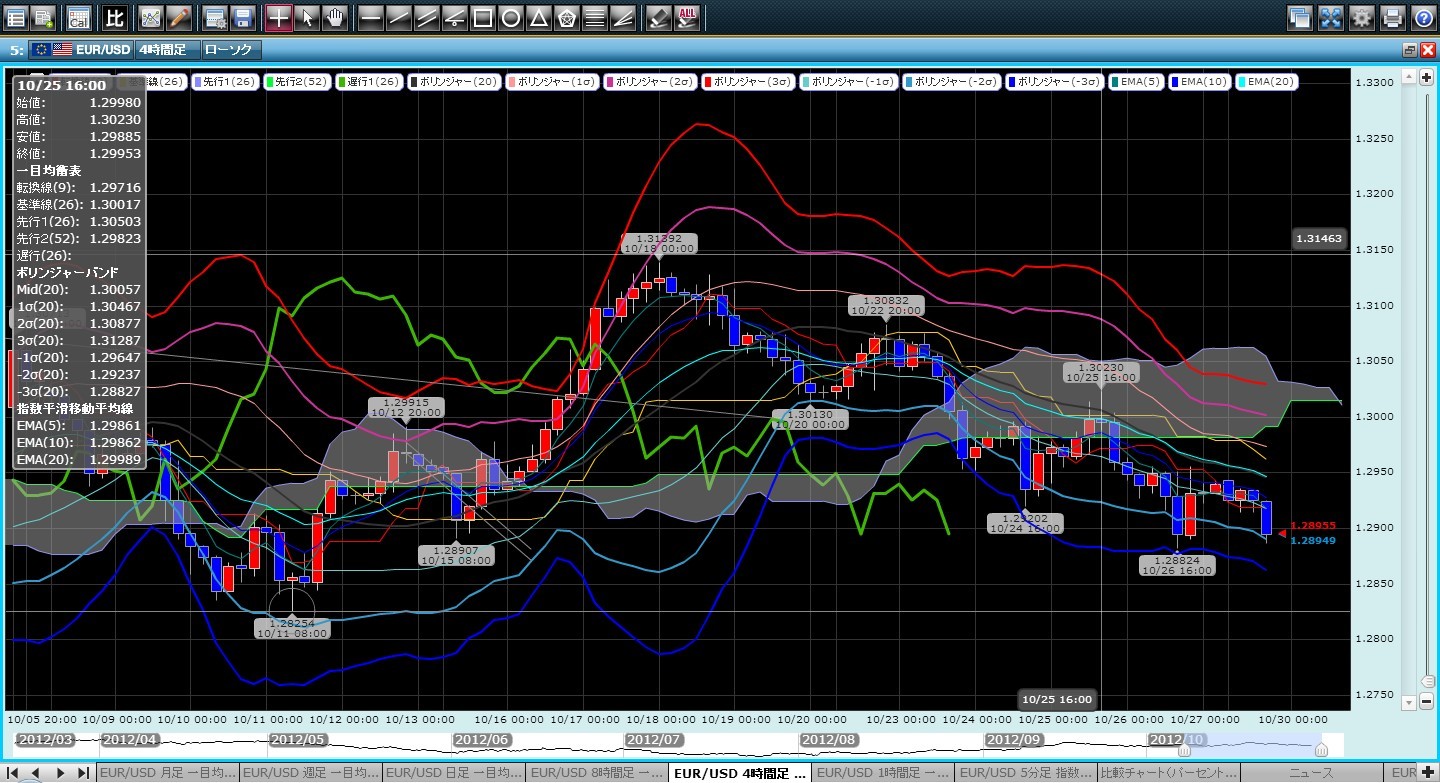Image resolution: width=1440 pixels, height=783 pixels.
Task: Click the add-tab plus button at bottom right
Action: point(1427,773)
